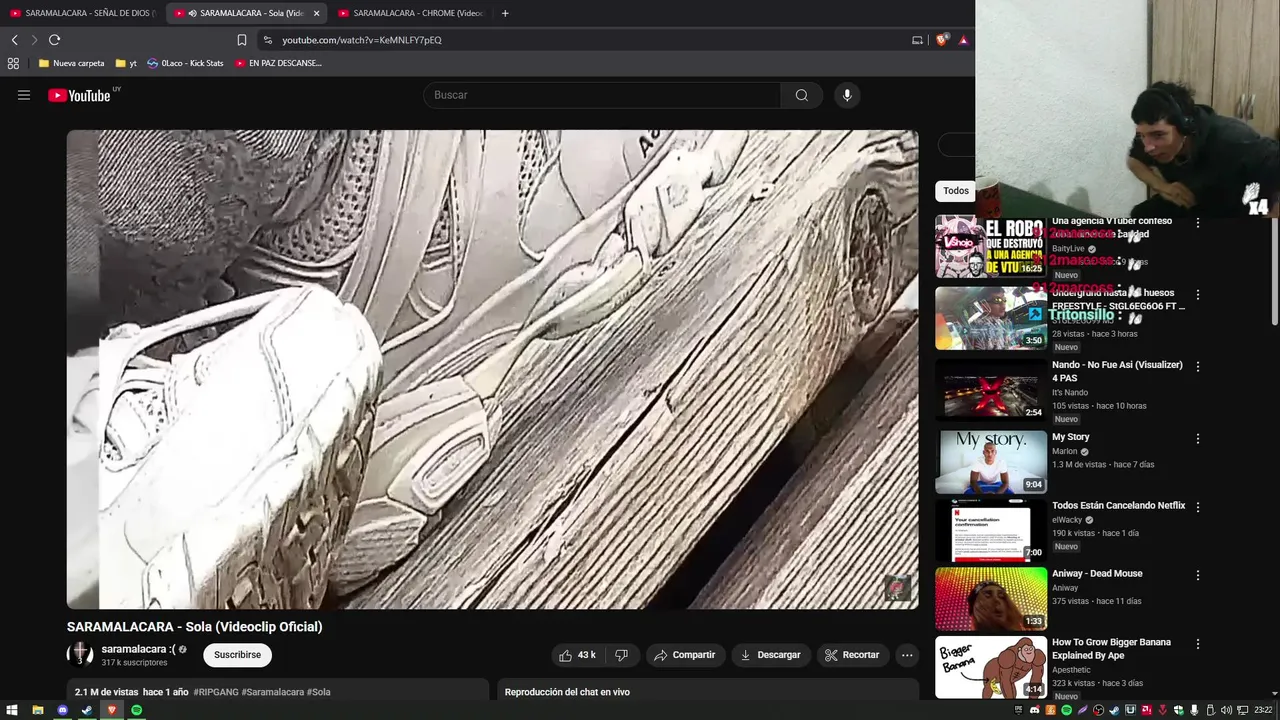Open Spotify from the taskbar
The image size is (1280, 720).
click(137, 710)
